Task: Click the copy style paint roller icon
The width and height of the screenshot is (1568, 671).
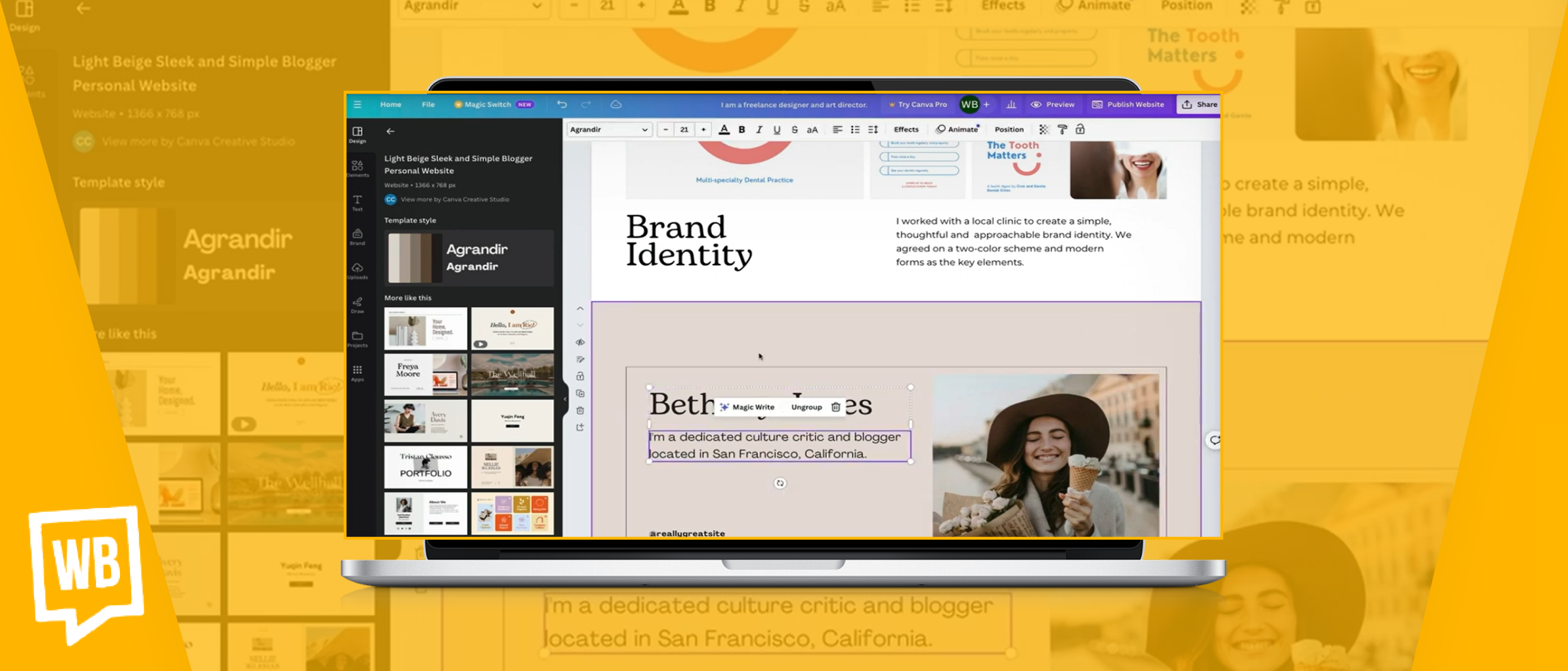Action: pos(1062,129)
